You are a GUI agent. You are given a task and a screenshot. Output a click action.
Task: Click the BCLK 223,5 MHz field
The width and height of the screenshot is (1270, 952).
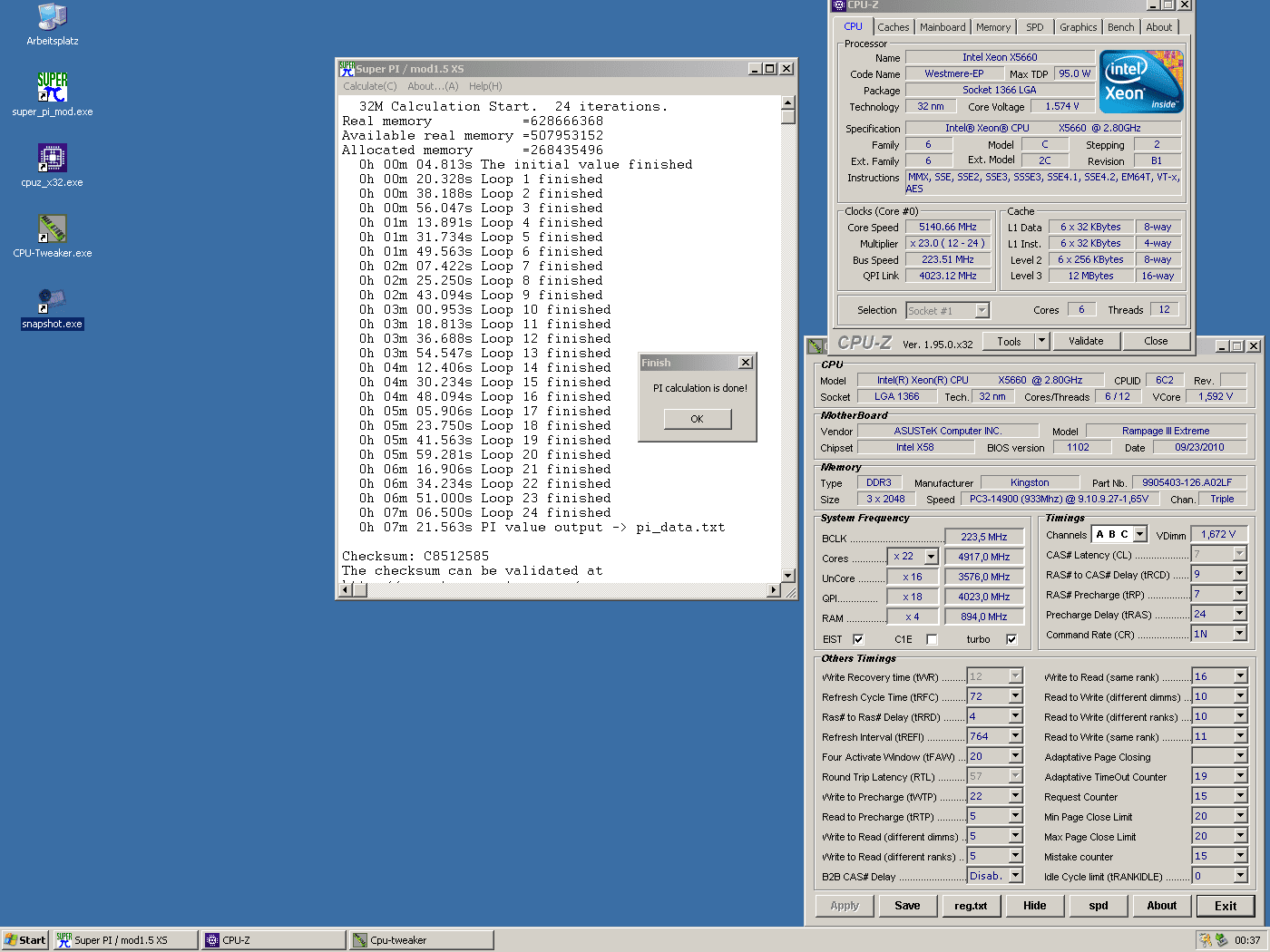(x=984, y=537)
